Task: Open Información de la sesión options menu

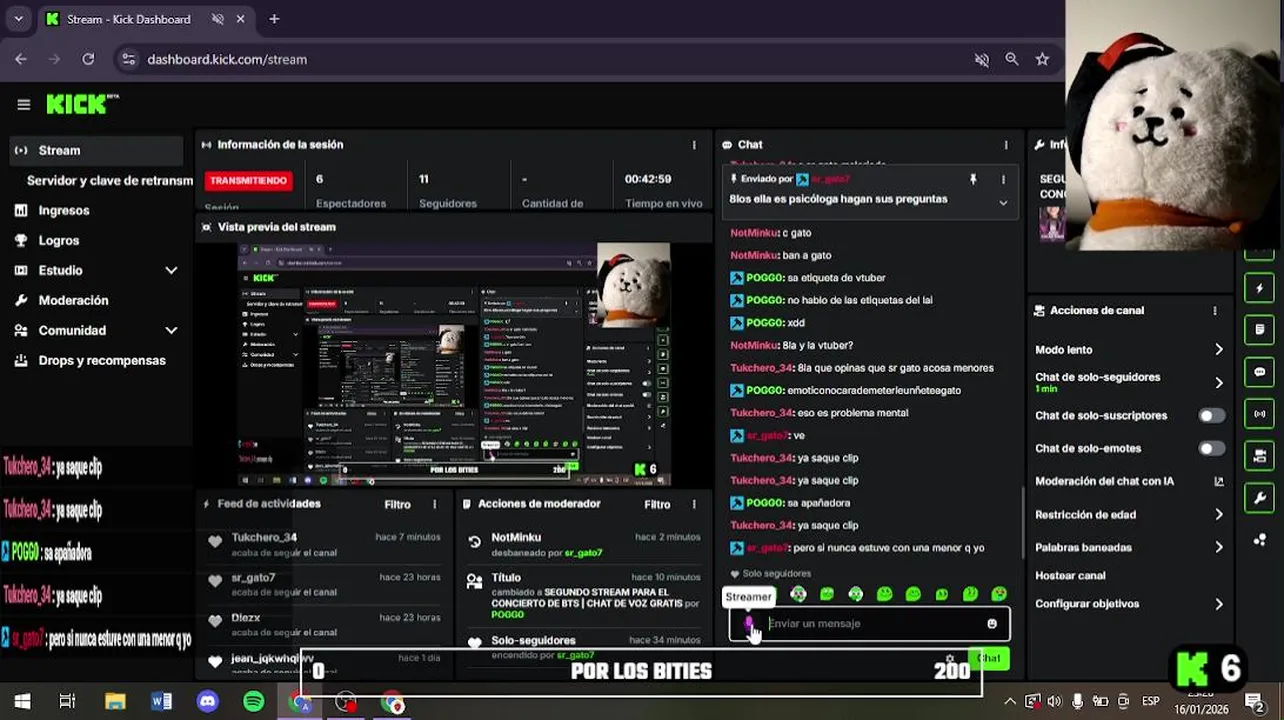Action: [694, 145]
